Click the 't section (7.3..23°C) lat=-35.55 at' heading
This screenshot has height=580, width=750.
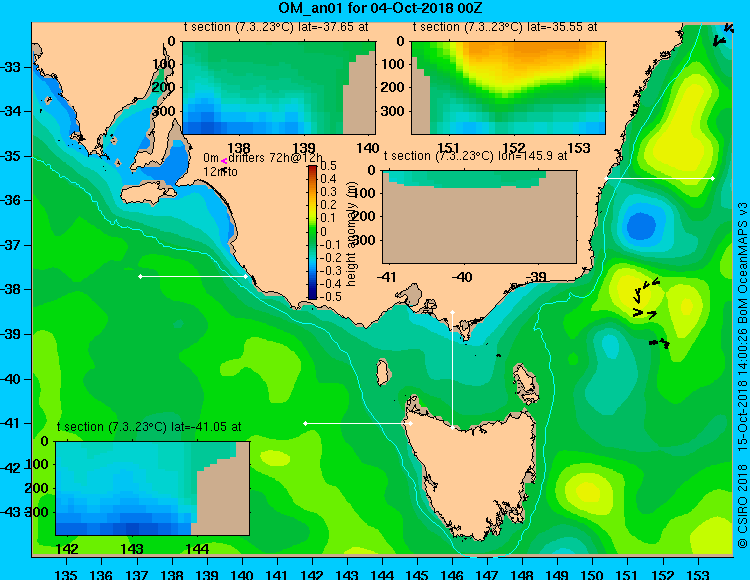pyautogui.click(x=505, y=27)
